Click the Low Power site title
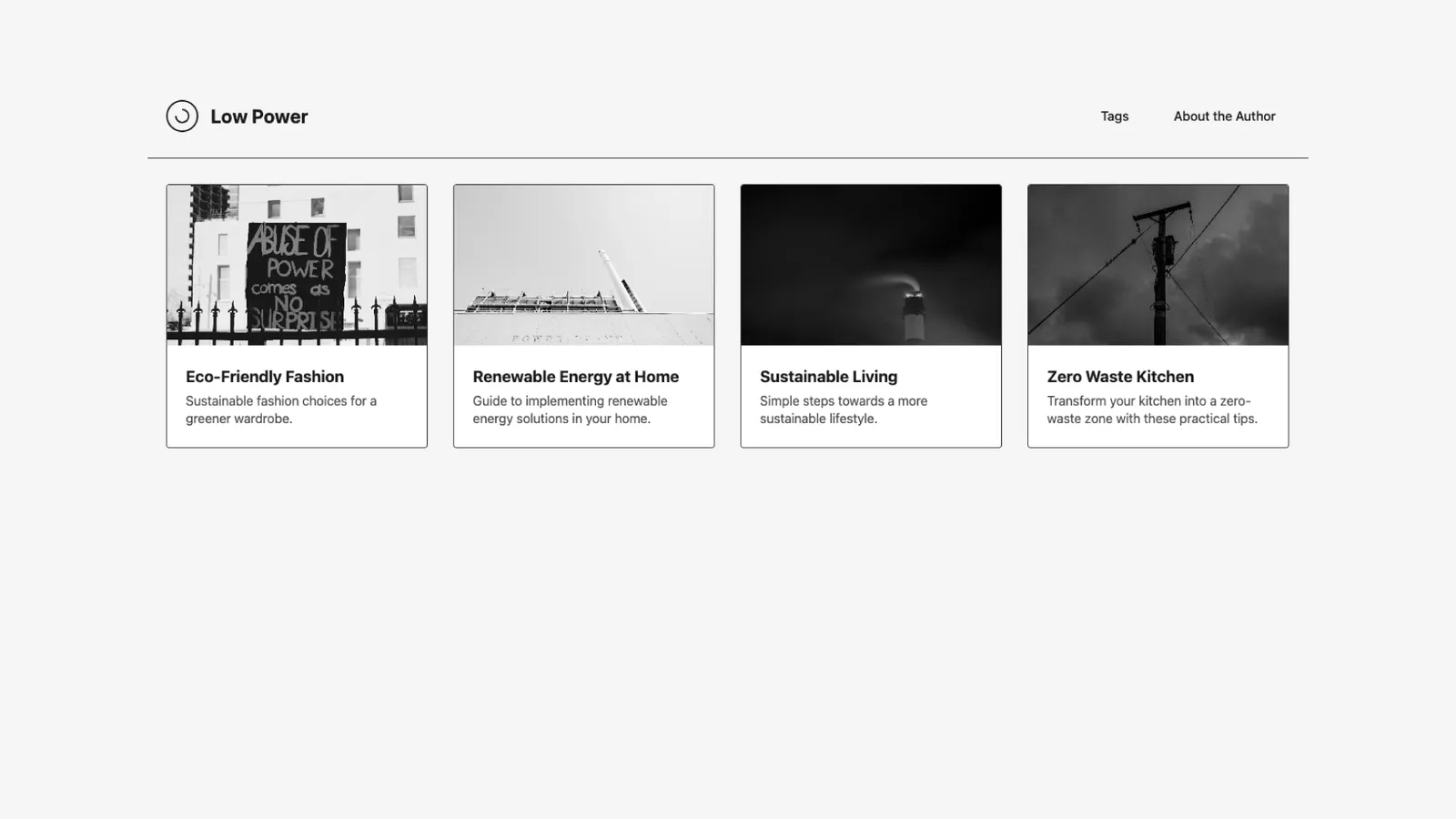 point(259,116)
